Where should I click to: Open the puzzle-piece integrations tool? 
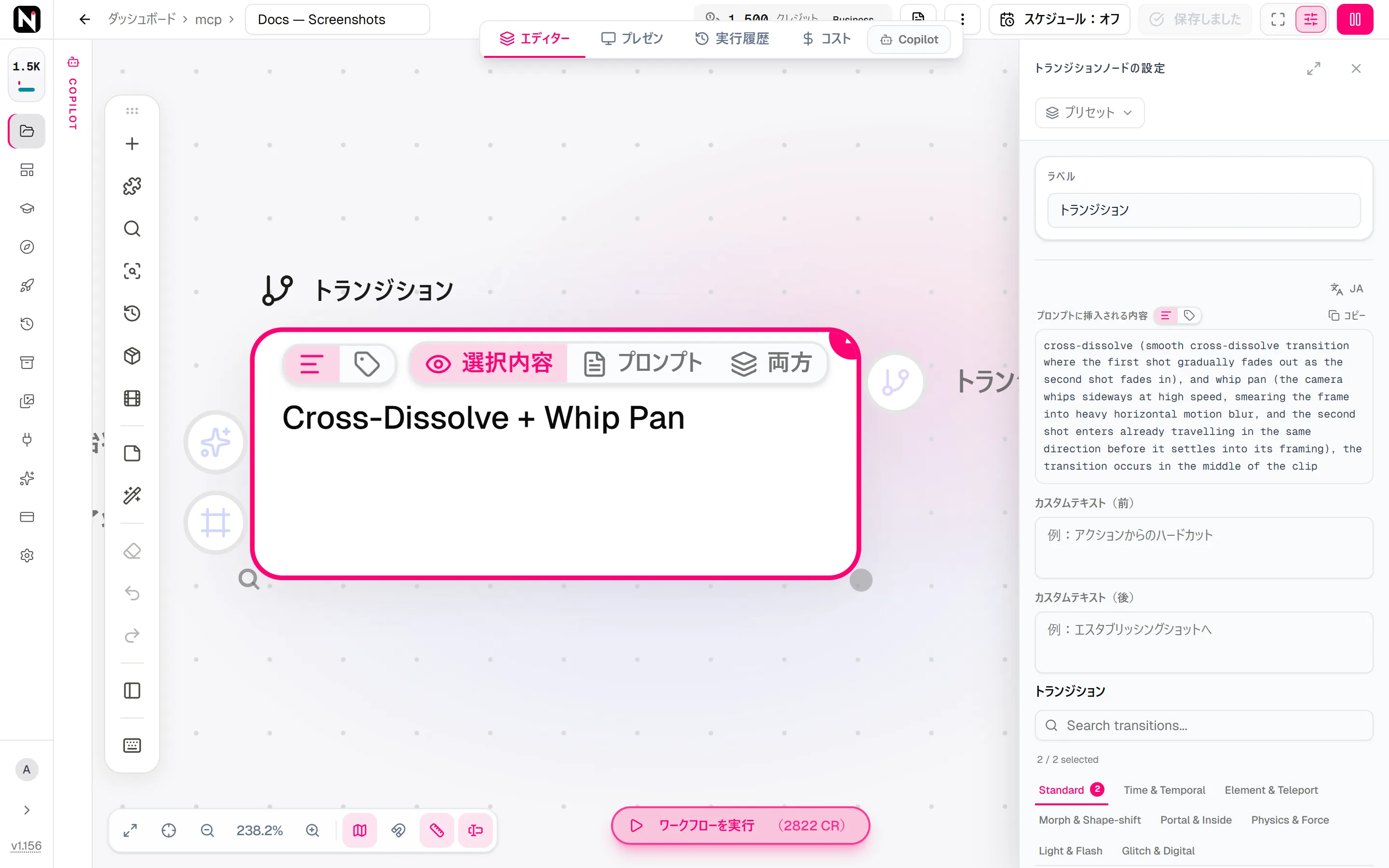click(x=132, y=186)
